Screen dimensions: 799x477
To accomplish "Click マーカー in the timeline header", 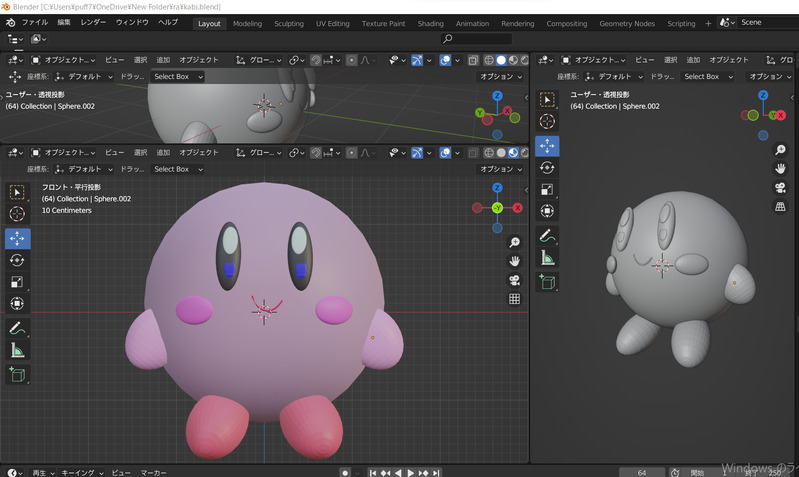I will coord(153,472).
